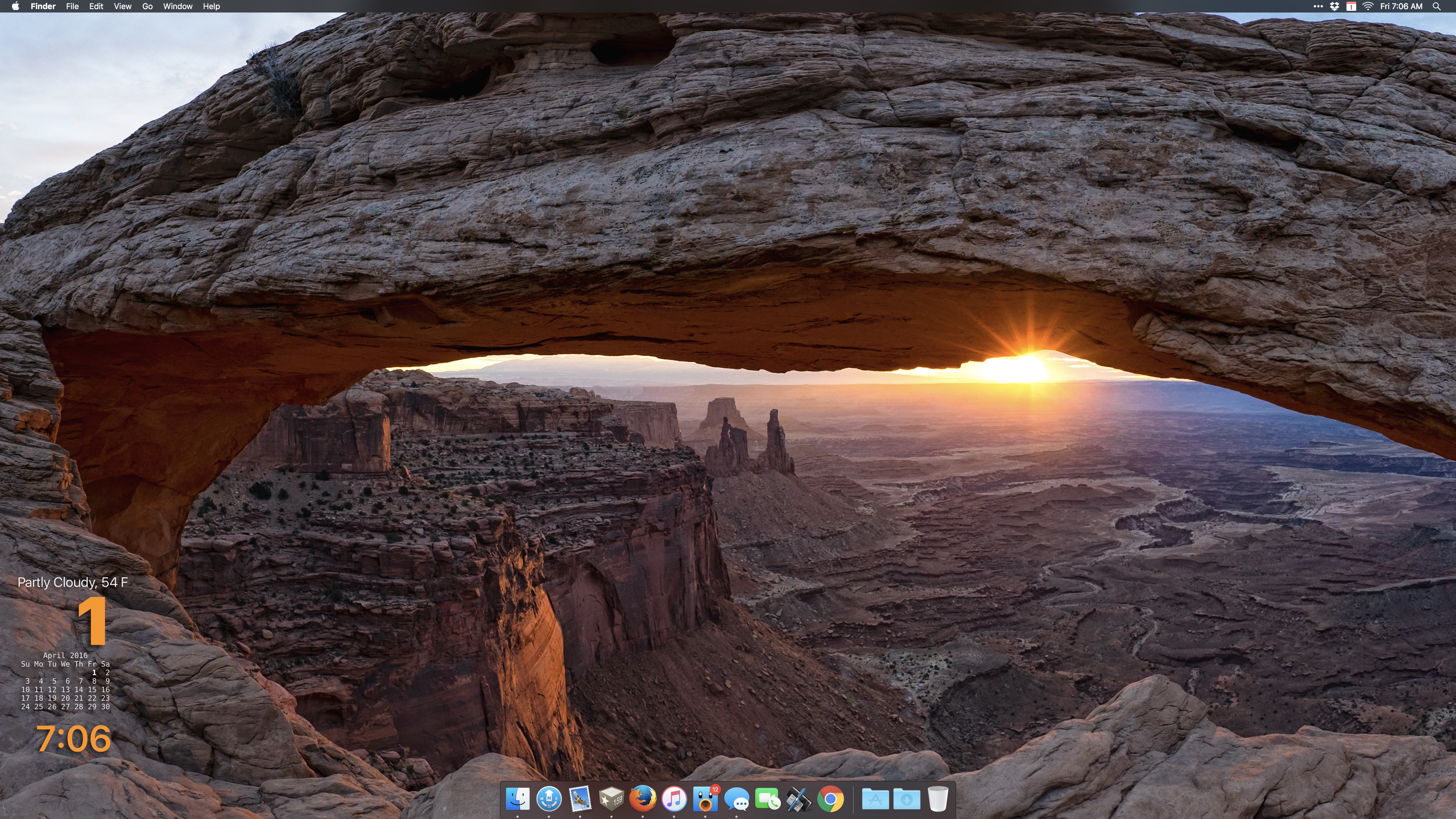Screen dimensions: 1456x819
Task: Open the Apple menu
Action: tap(15, 6)
